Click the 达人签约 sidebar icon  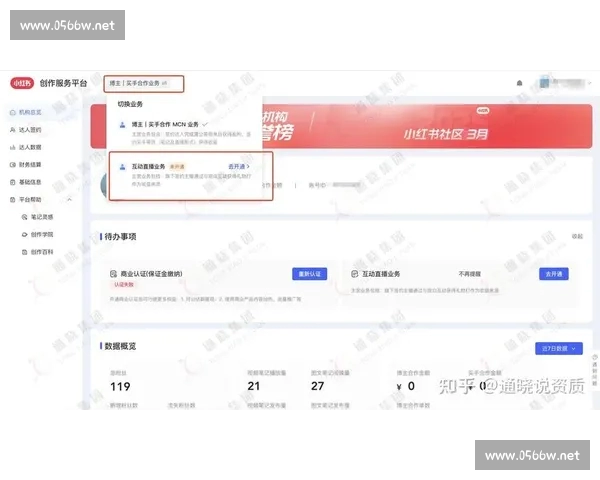(13, 130)
